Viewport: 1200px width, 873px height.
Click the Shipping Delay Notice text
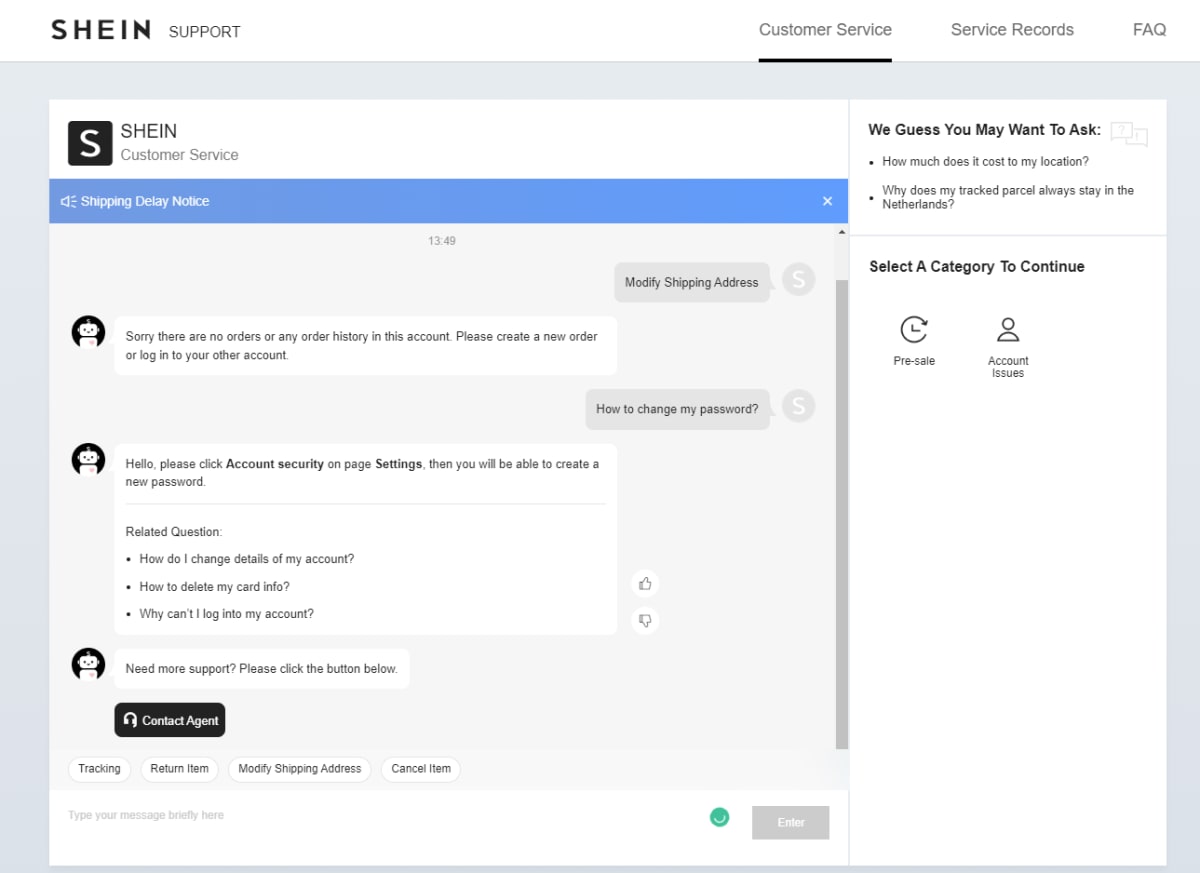pyautogui.click(x=145, y=201)
